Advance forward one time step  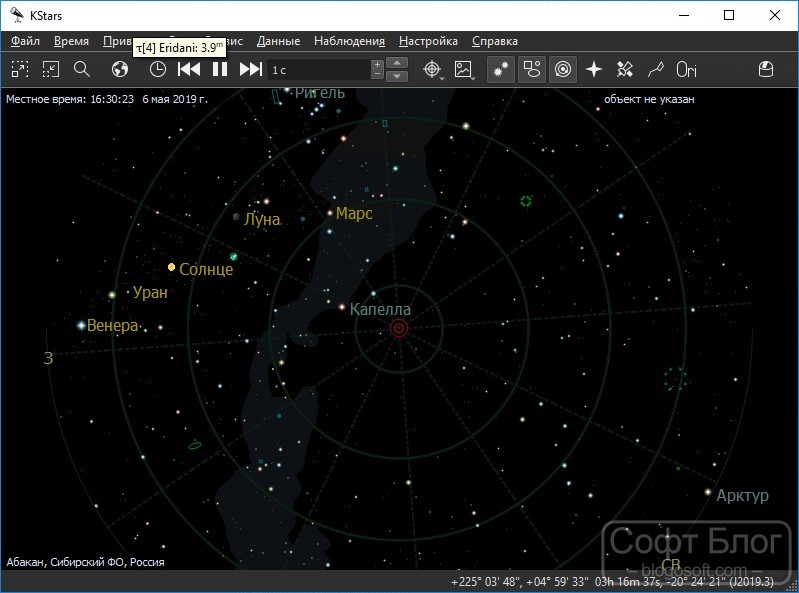coord(251,69)
